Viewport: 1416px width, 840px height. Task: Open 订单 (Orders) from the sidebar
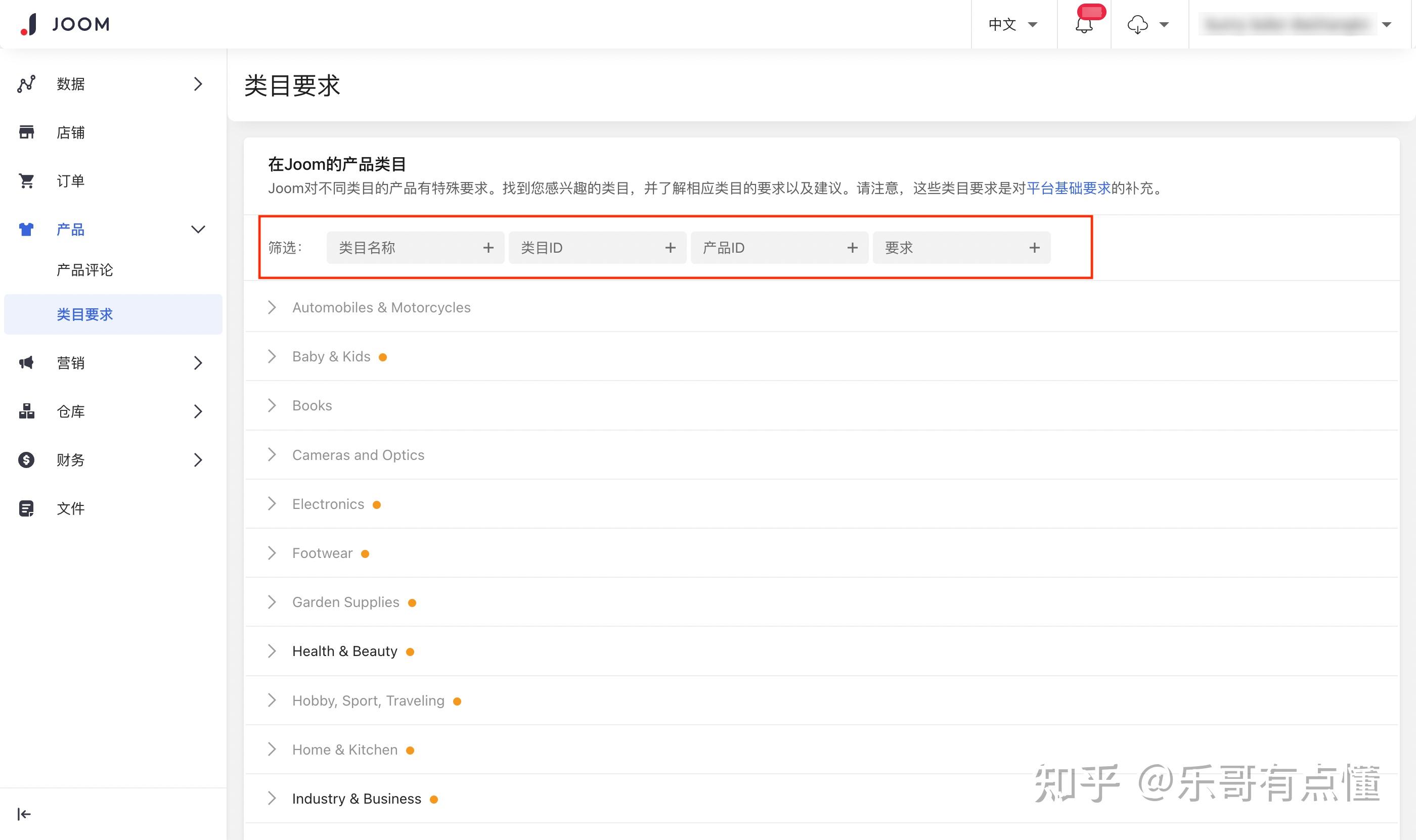(x=70, y=180)
